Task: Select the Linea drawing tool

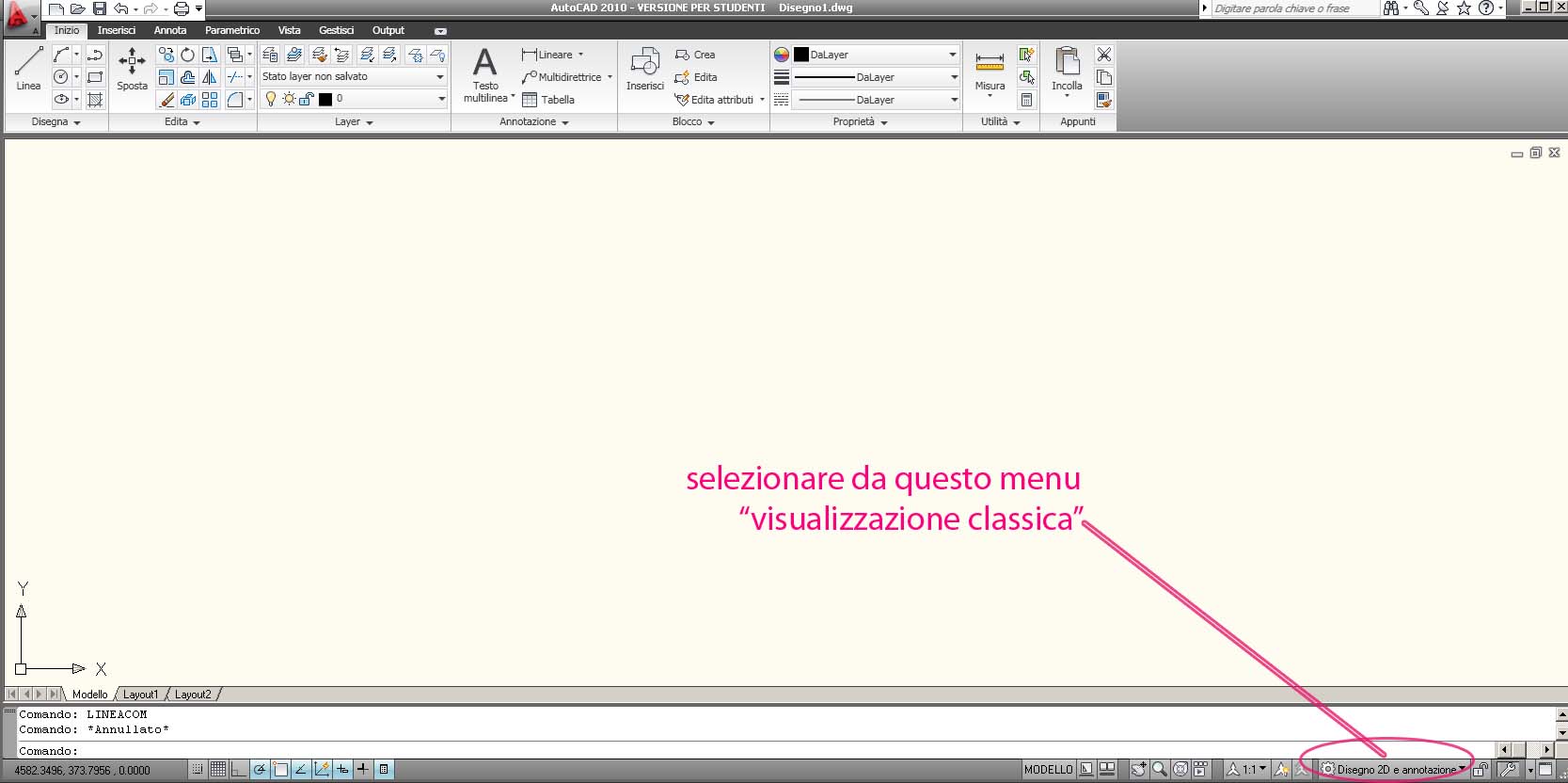Action: pos(28,68)
